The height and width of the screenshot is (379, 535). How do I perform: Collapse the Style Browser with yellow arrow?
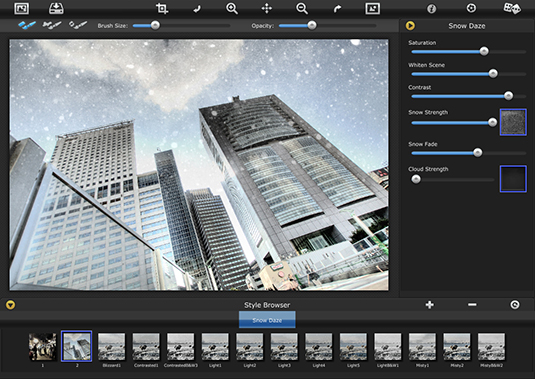10,305
